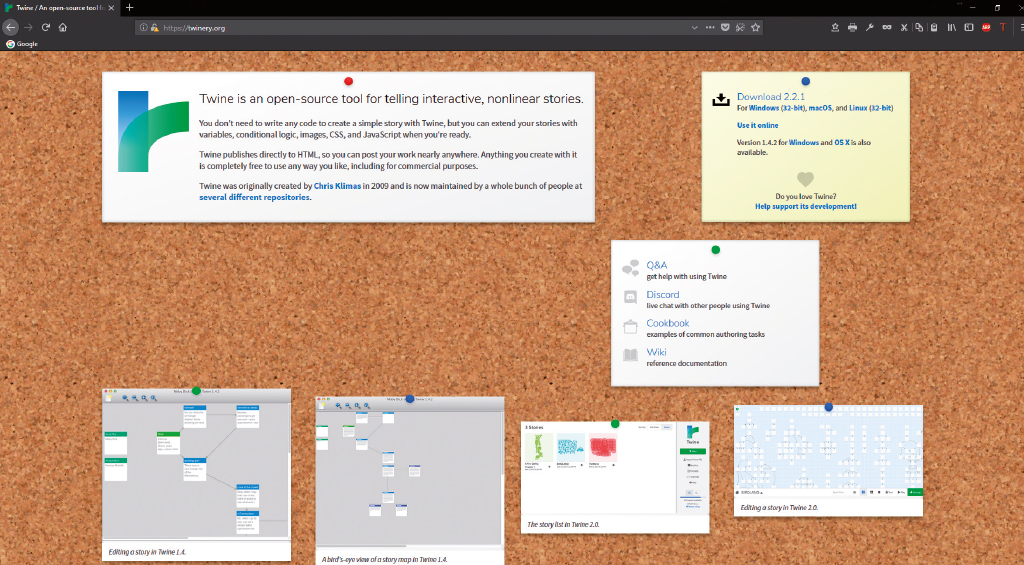
Task: Open a new tab with the plus button
Action: (x=129, y=7)
